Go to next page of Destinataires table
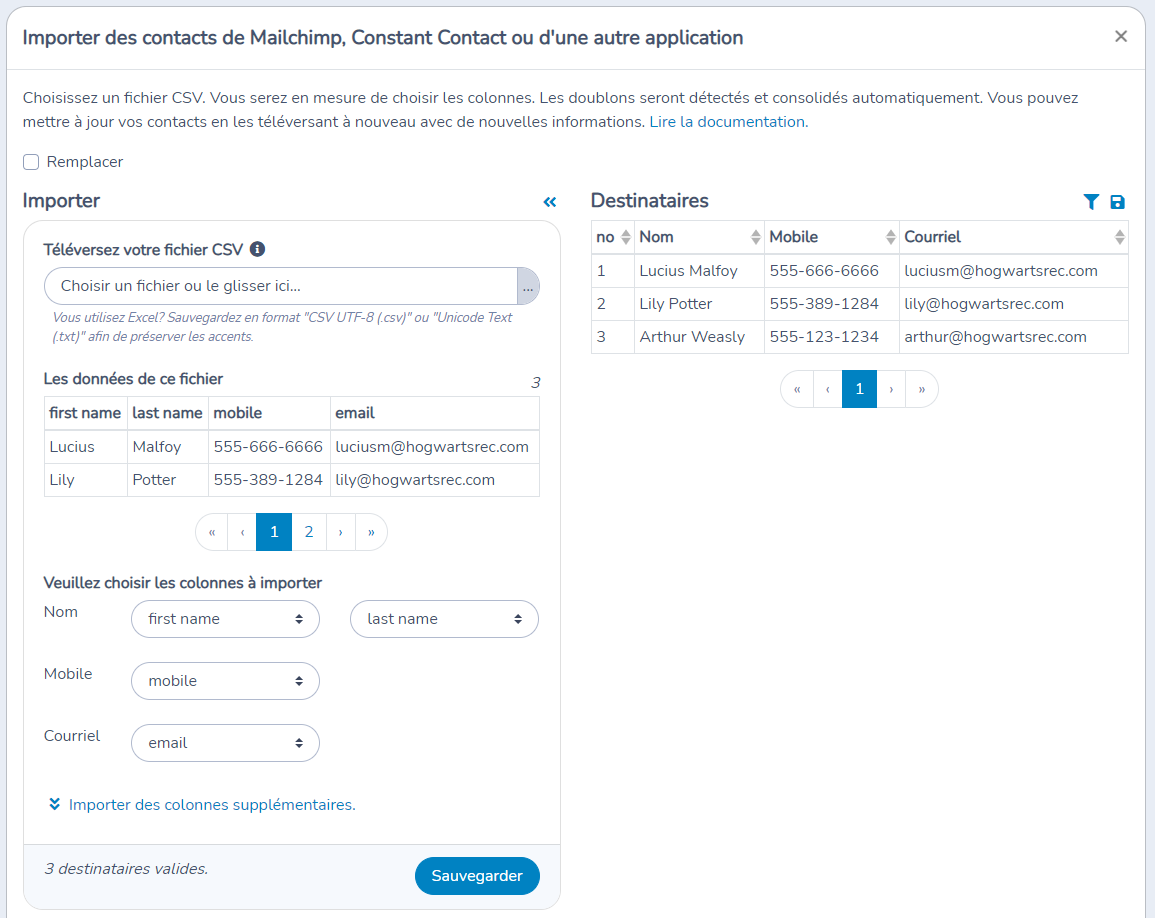This screenshot has height=918, width=1155. pos(891,389)
